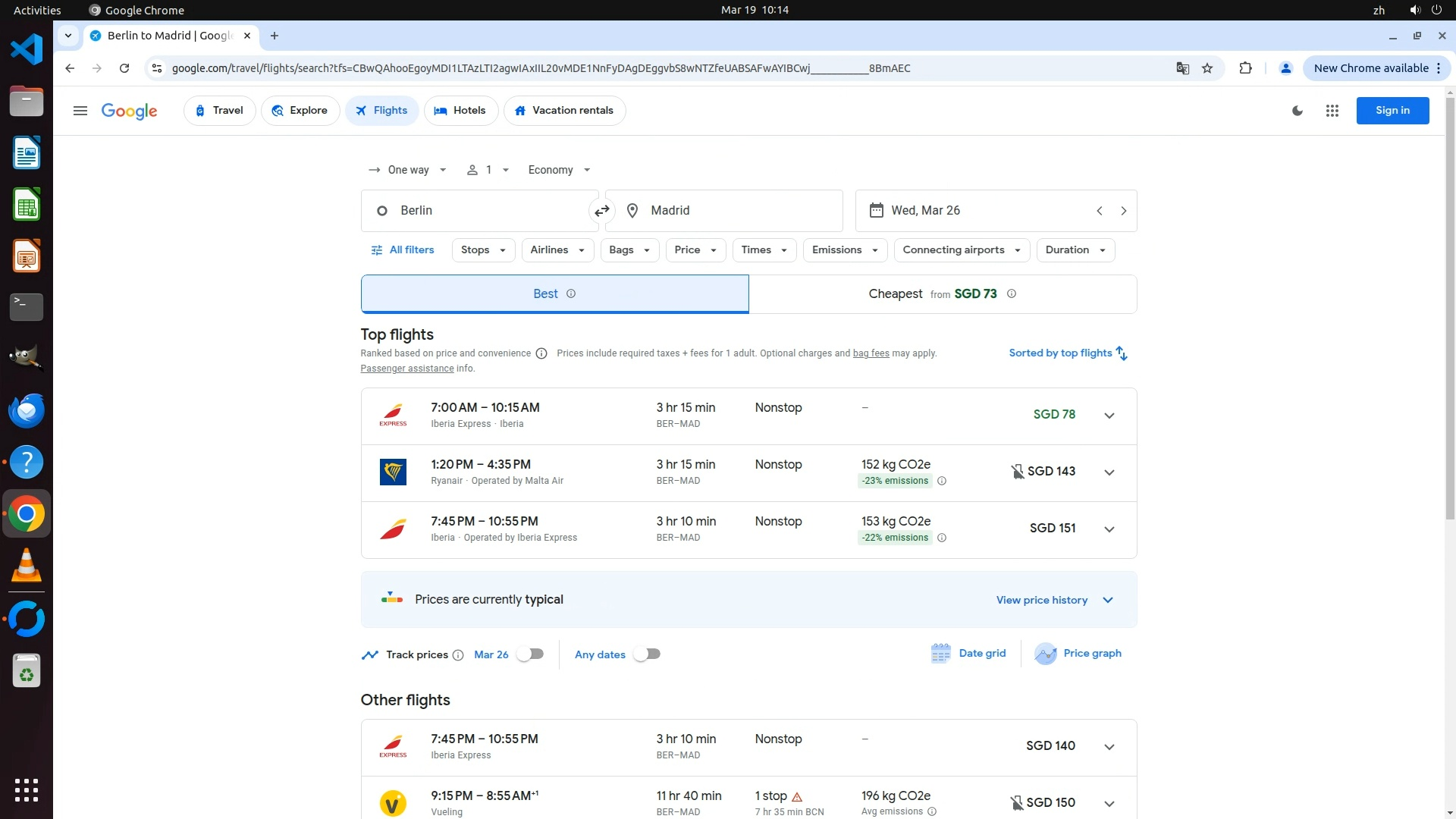Enable the Mar 26 price tracking toggle
Viewport: 1456px width, 819px height.
[530, 654]
